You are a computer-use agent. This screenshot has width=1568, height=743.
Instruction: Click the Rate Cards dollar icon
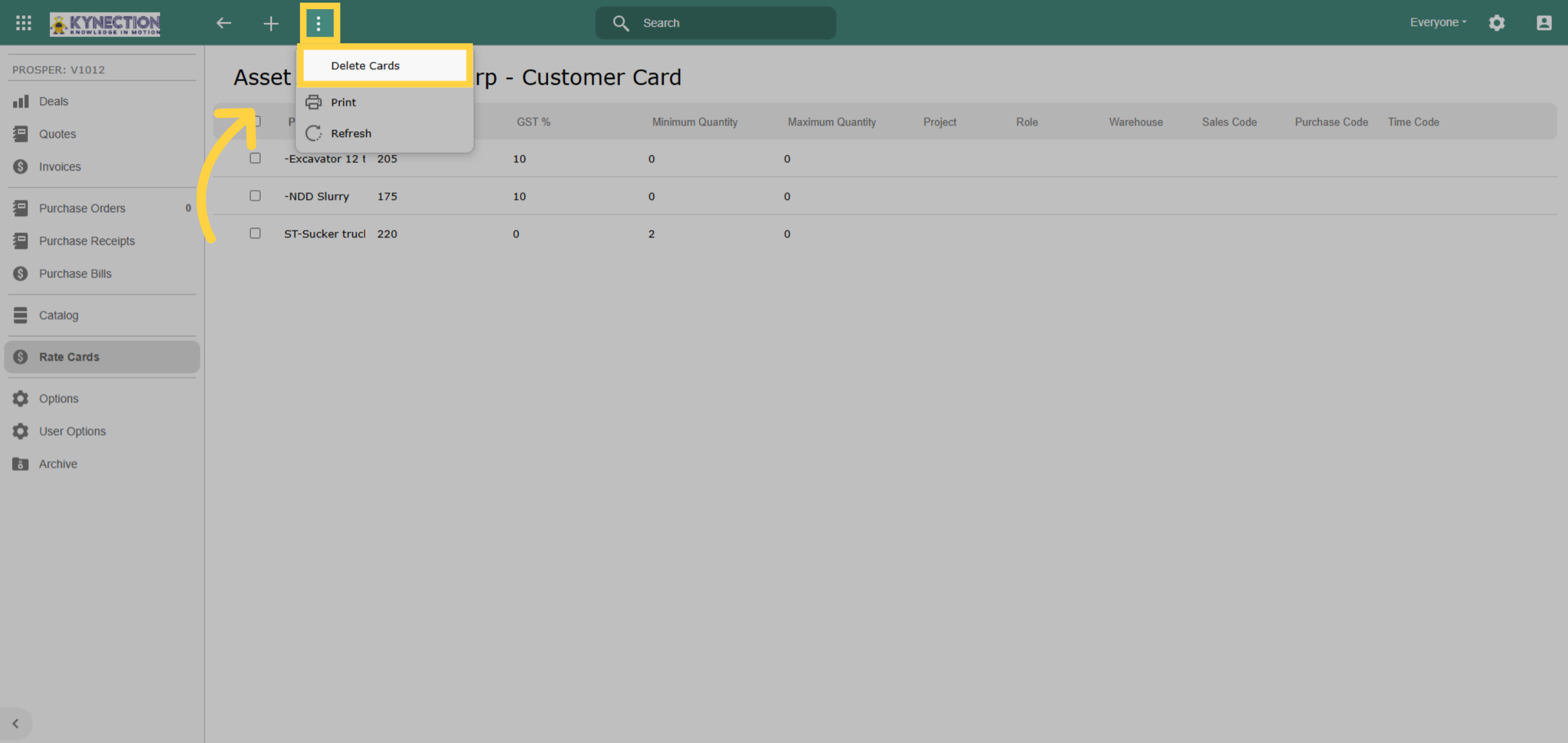pos(21,357)
